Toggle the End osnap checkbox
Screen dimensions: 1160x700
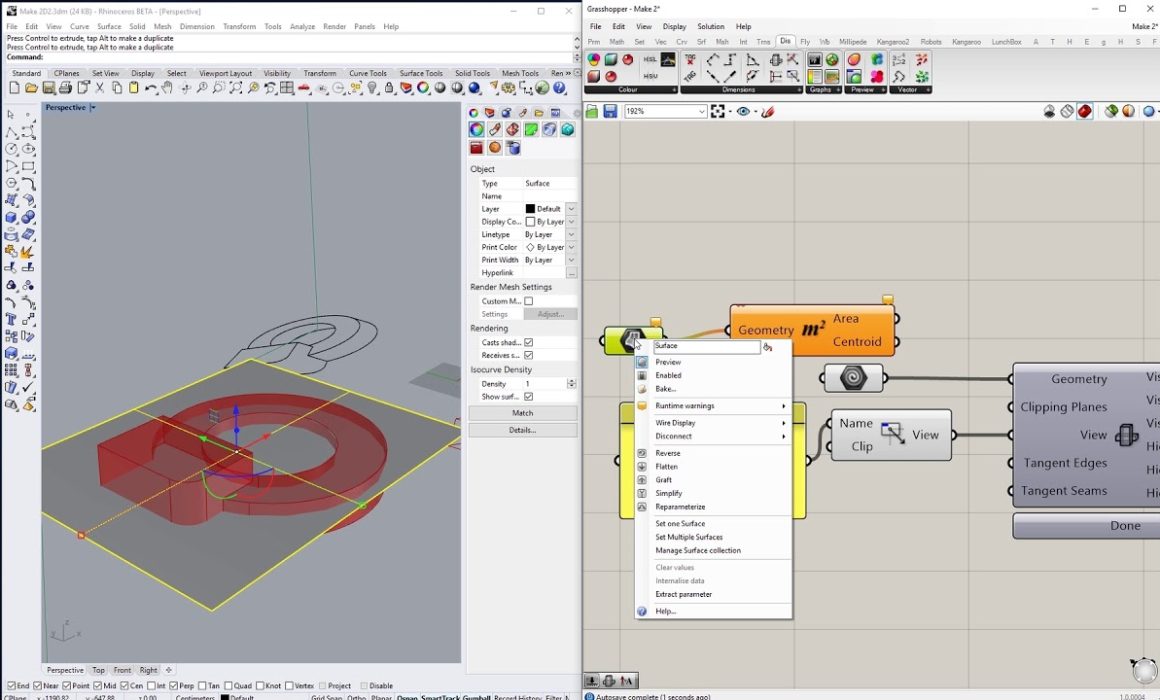(11, 686)
